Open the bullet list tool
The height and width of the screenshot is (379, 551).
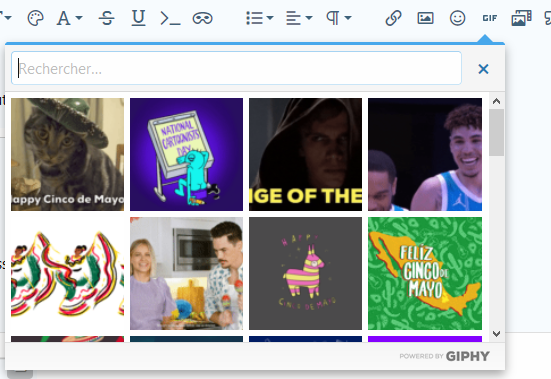(x=254, y=18)
